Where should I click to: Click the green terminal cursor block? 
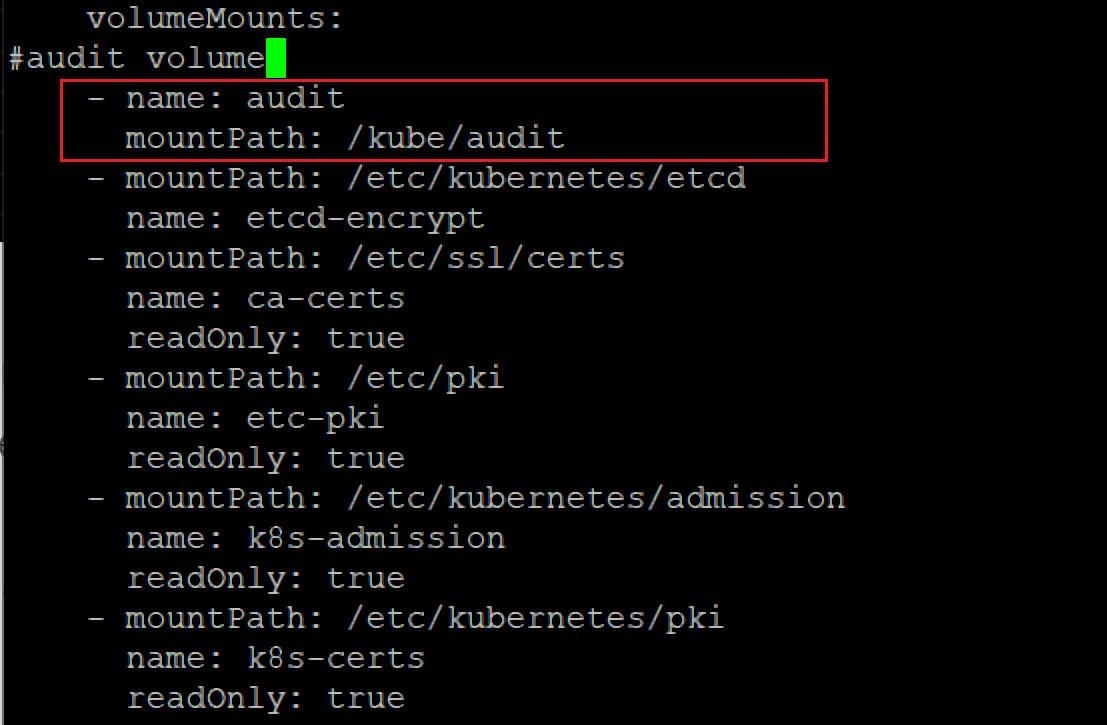[x=276, y=58]
